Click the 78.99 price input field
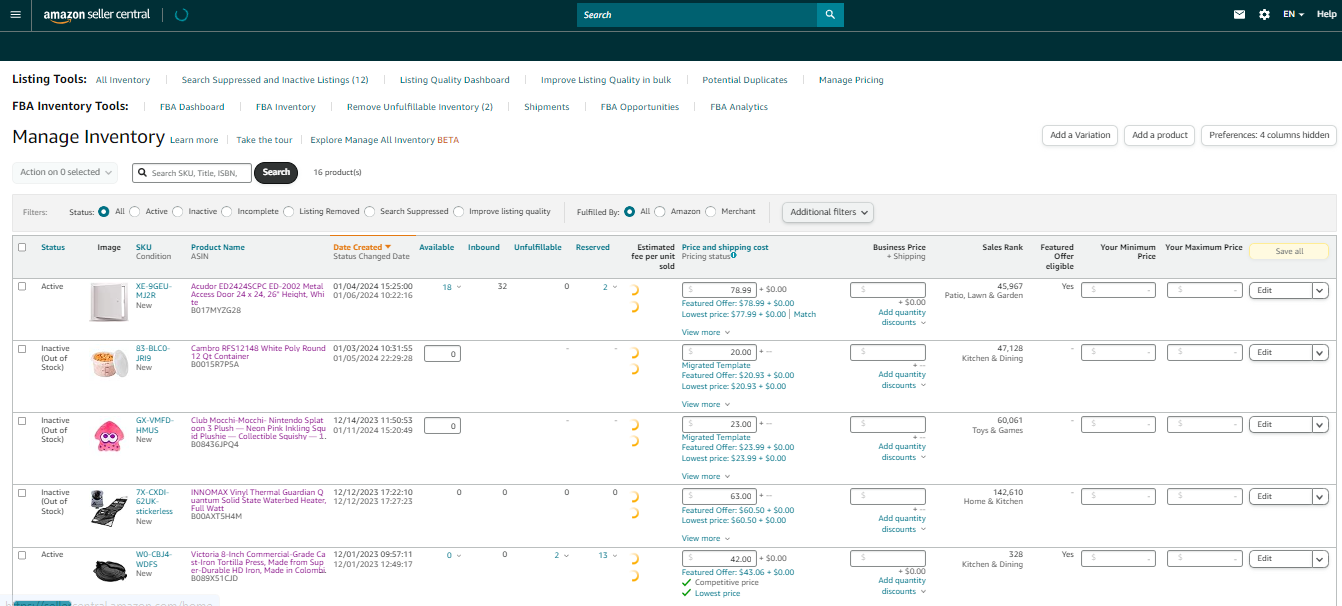1342x606 pixels. tap(719, 290)
